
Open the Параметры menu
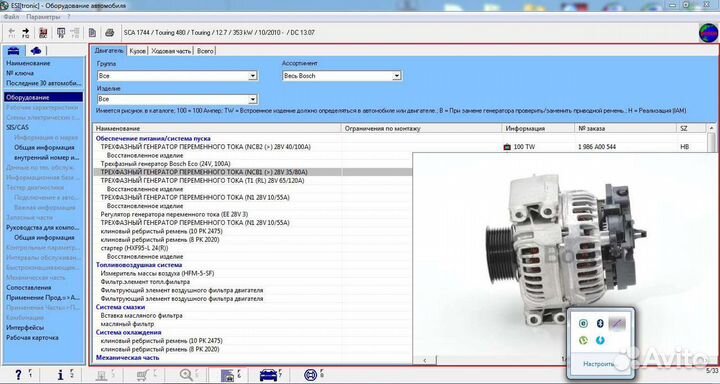pyautogui.click(x=43, y=17)
